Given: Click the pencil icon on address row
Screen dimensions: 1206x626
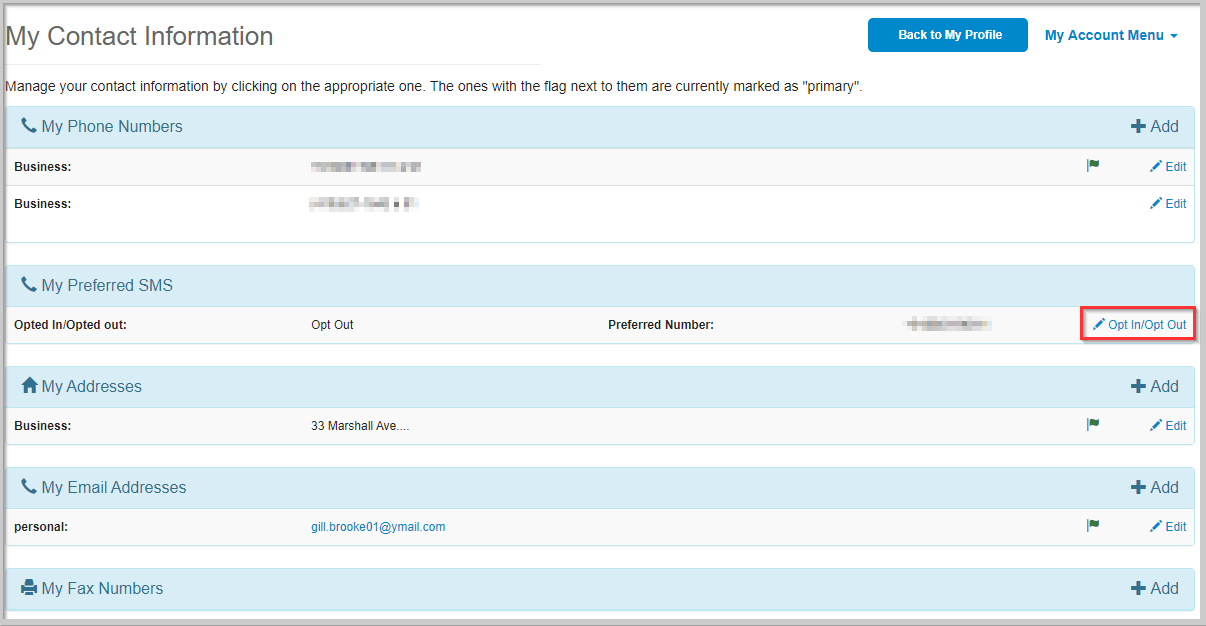Looking at the screenshot, I should click(1156, 426).
